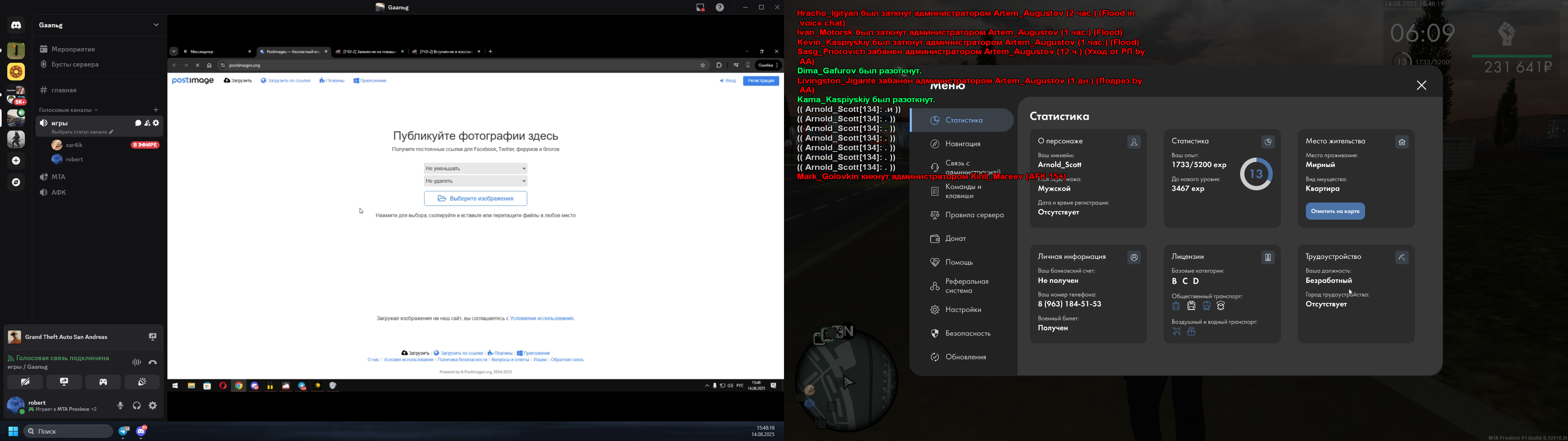The width and height of the screenshot is (1568, 441).
Task: Click the Лицензии card document icon
Action: [1268, 258]
